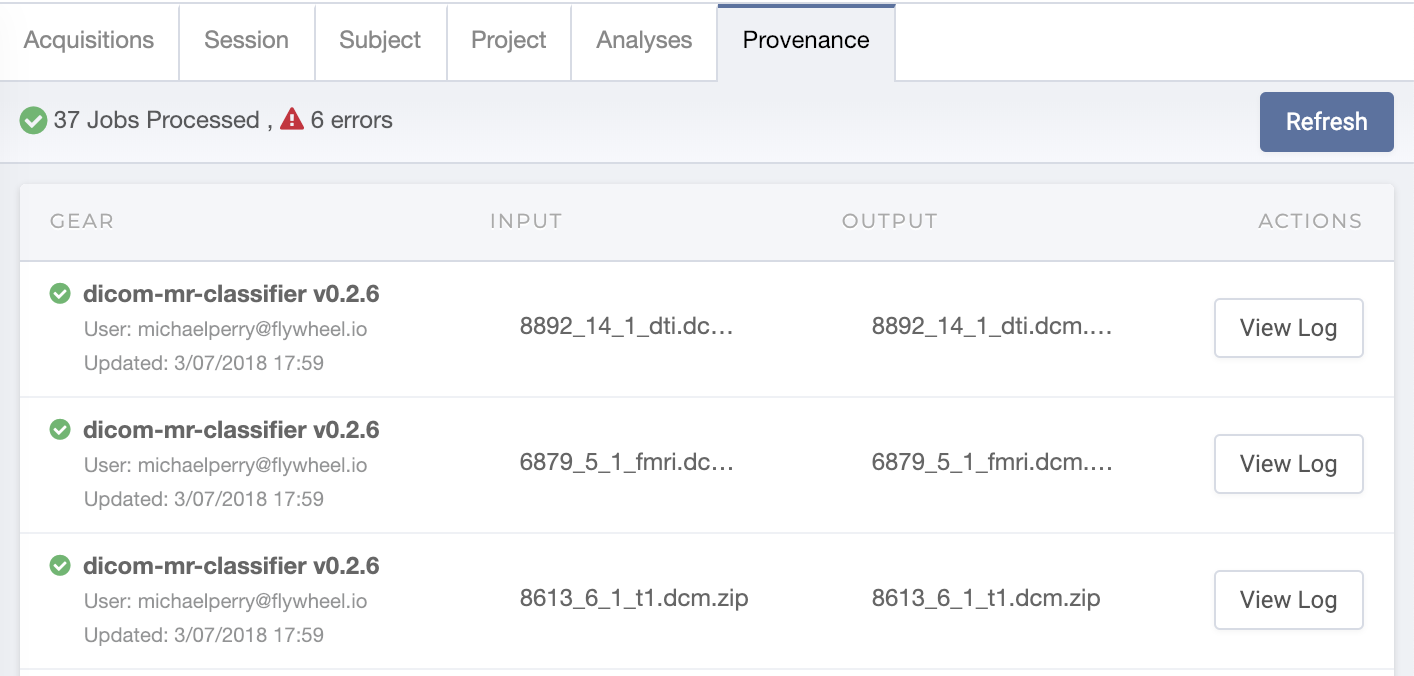
Task: Click input file 6879_5_1_fmri.dc…
Action: coord(627,463)
